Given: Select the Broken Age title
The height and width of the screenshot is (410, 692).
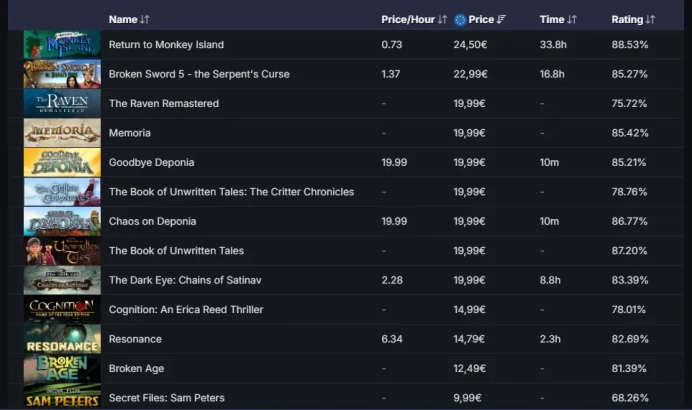Looking at the screenshot, I should coord(136,369).
